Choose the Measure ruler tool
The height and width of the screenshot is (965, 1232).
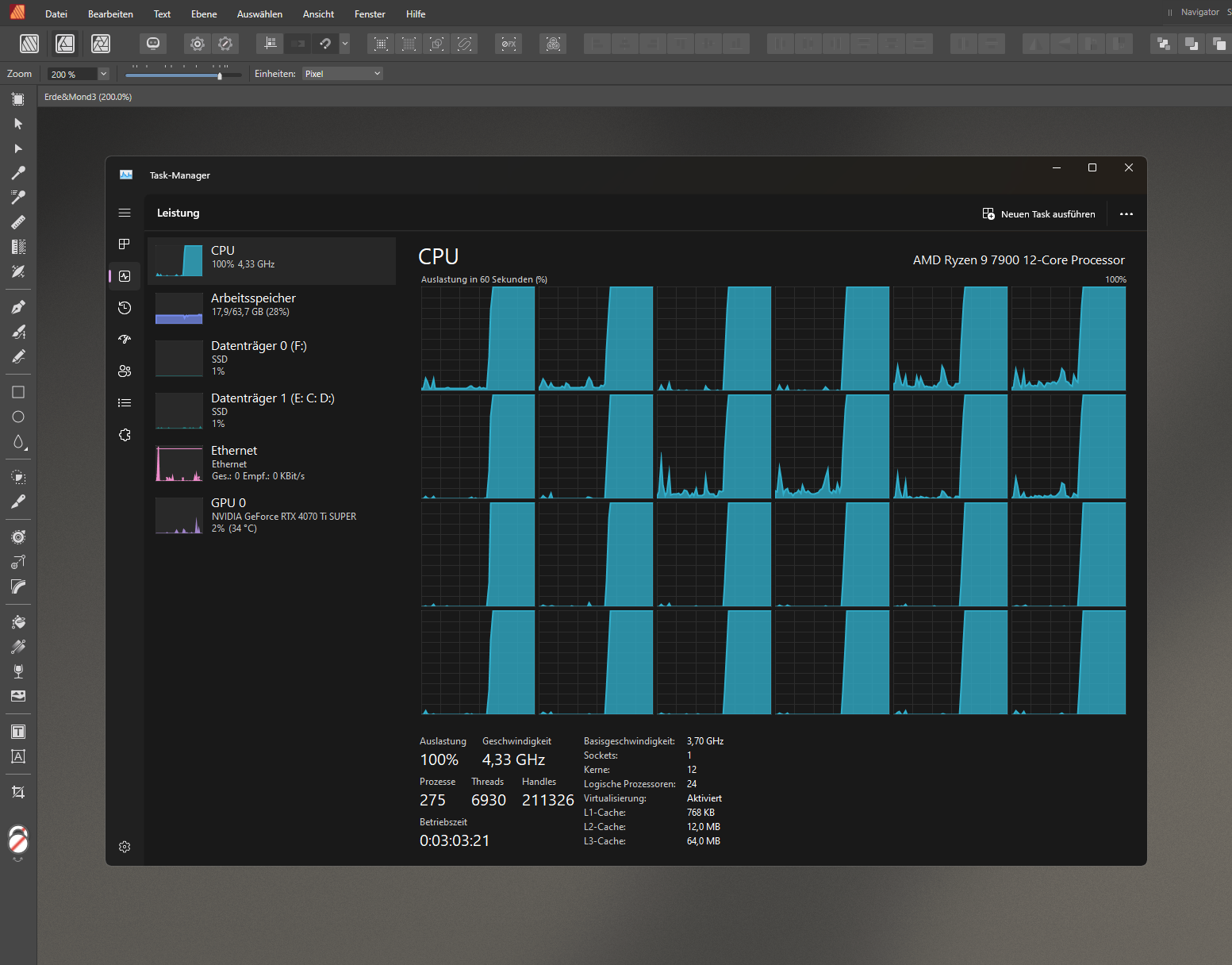[x=18, y=222]
